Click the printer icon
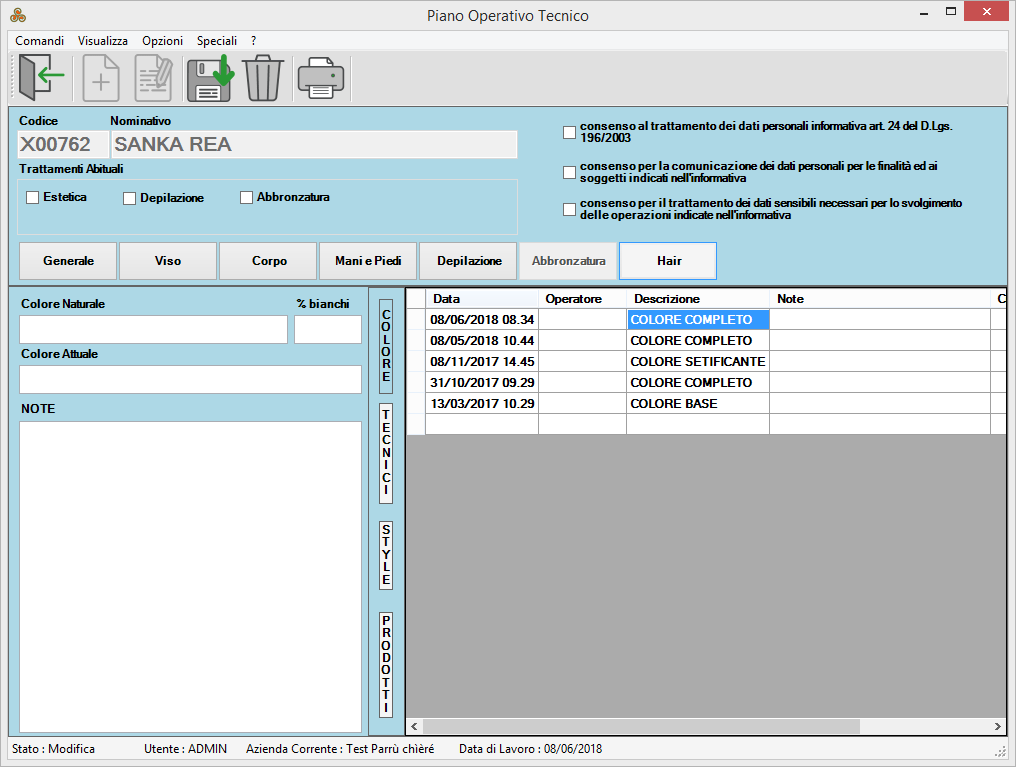The width and height of the screenshot is (1016, 767). click(x=320, y=78)
